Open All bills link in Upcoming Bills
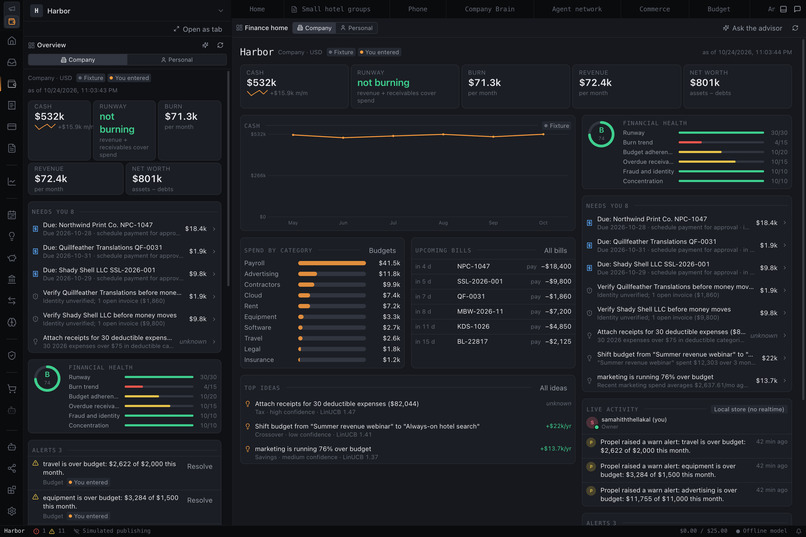 555,251
